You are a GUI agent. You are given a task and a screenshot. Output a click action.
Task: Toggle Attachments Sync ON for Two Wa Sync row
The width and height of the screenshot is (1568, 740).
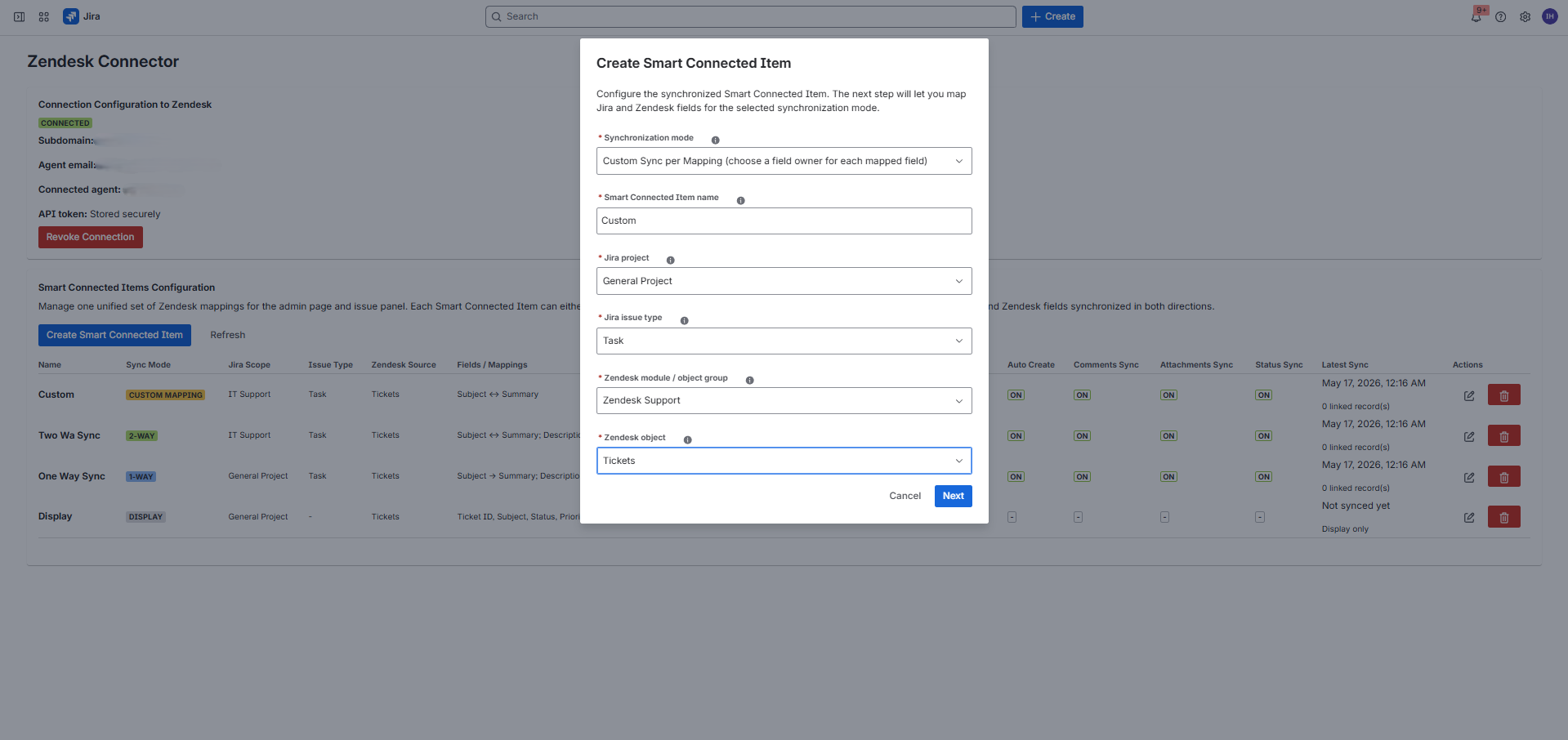[x=1168, y=435]
